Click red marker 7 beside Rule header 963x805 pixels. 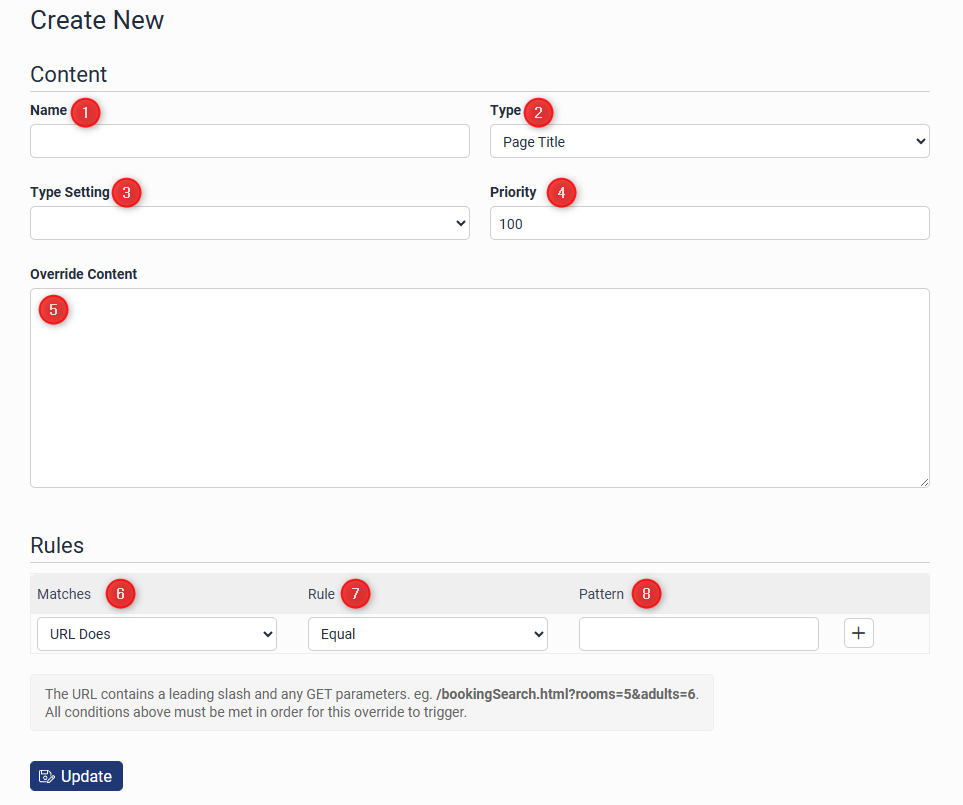355,594
